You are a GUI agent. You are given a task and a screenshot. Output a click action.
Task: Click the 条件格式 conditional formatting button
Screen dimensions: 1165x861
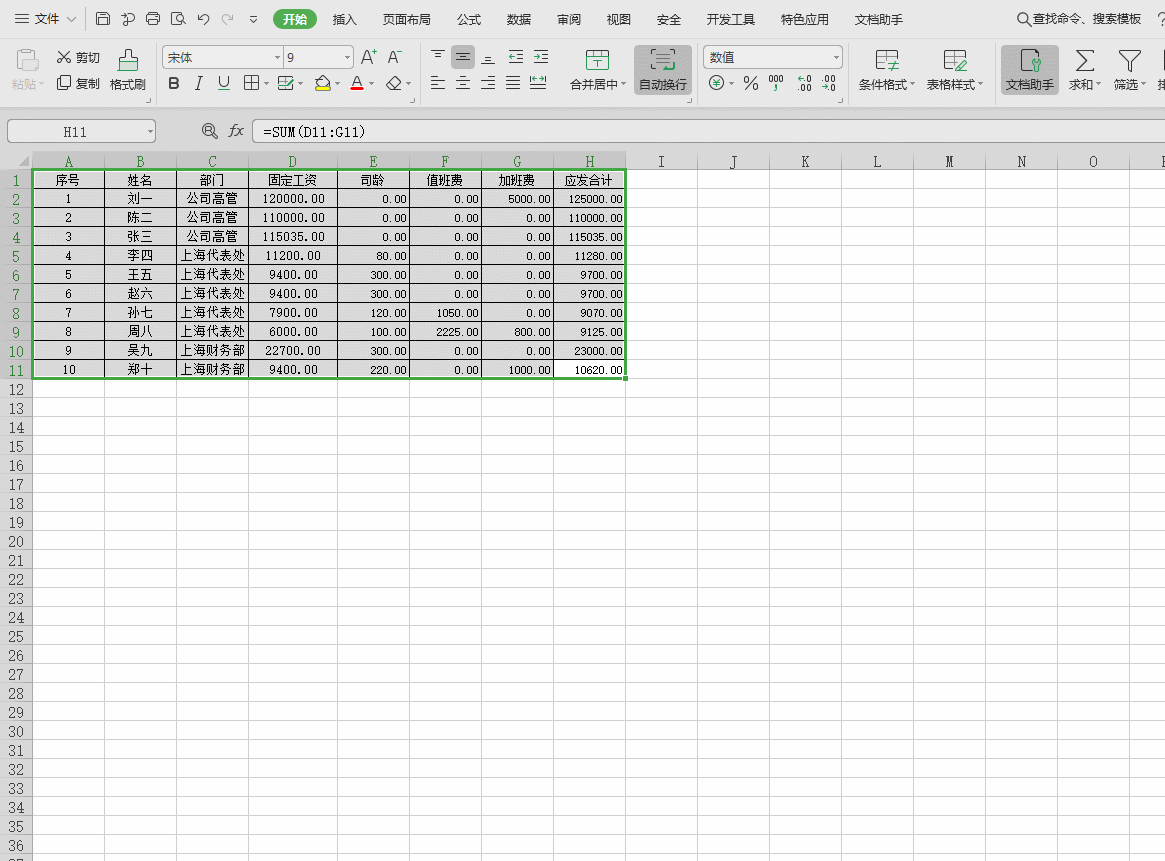pos(886,70)
